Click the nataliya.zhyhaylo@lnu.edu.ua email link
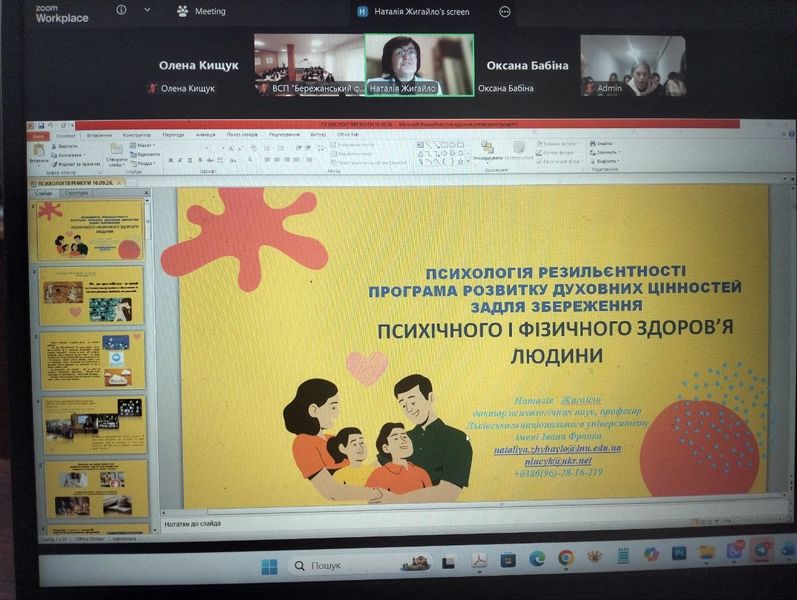Screen dimensions: 797x600 (x=557, y=449)
